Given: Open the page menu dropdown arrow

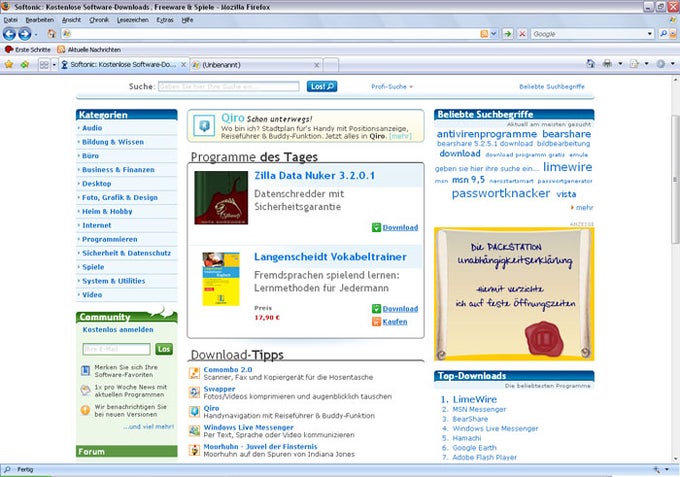Looking at the screenshot, I should coord(646,64).
